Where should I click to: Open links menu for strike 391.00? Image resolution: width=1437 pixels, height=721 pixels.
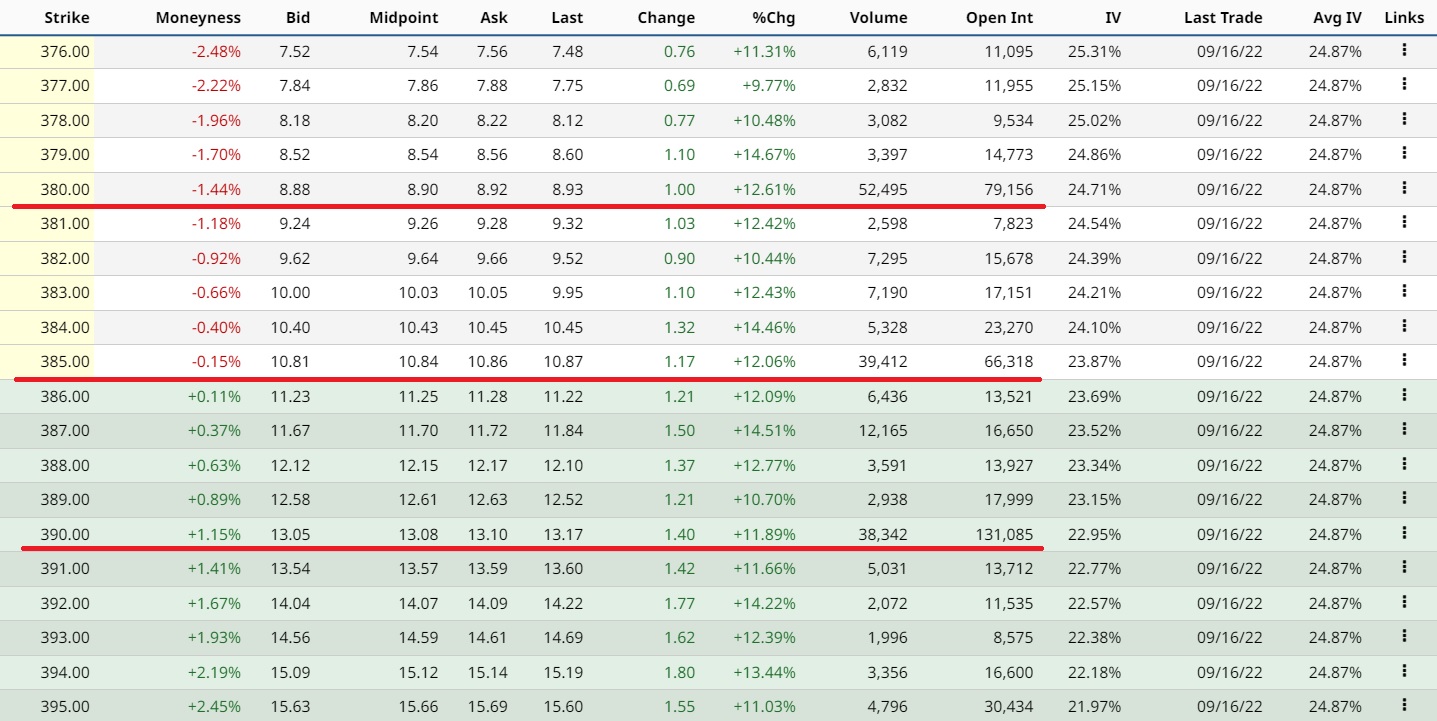(1404, 567)
